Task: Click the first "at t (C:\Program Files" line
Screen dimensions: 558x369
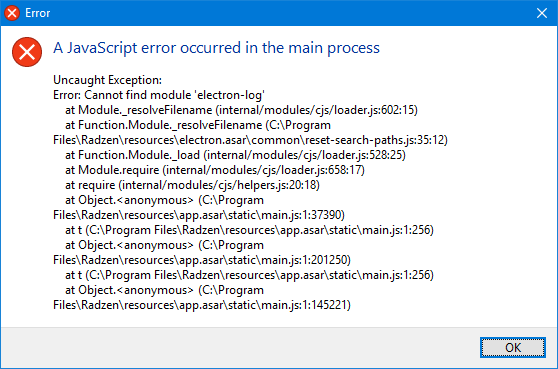Action: (249, 230)
